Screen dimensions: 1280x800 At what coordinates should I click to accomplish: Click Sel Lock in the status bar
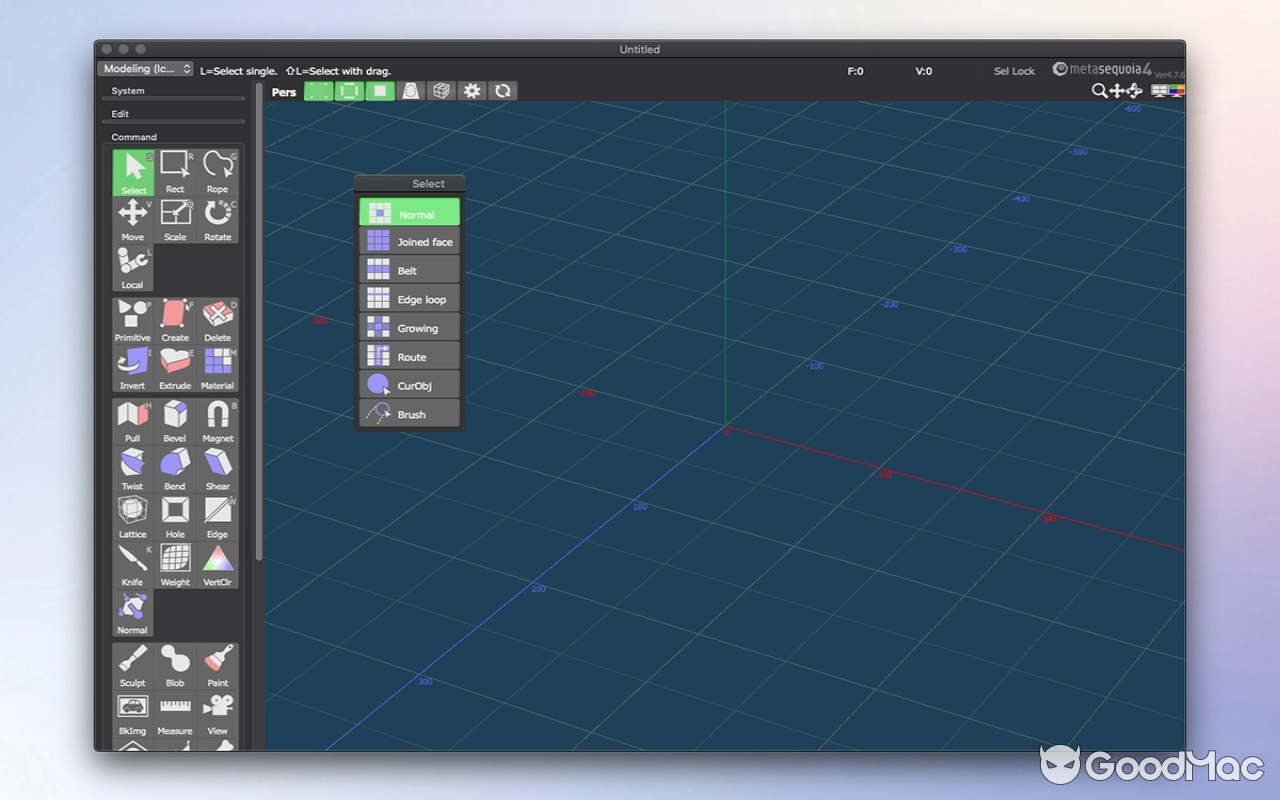click(1014, 71)
